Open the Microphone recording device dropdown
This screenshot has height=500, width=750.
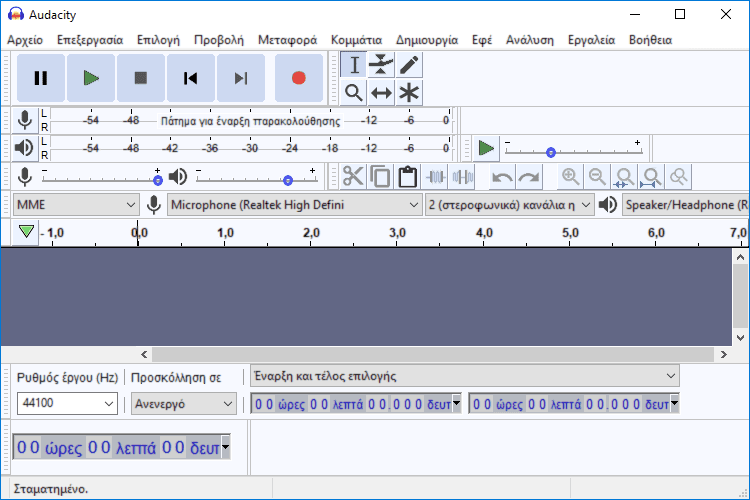pos(295,205)
